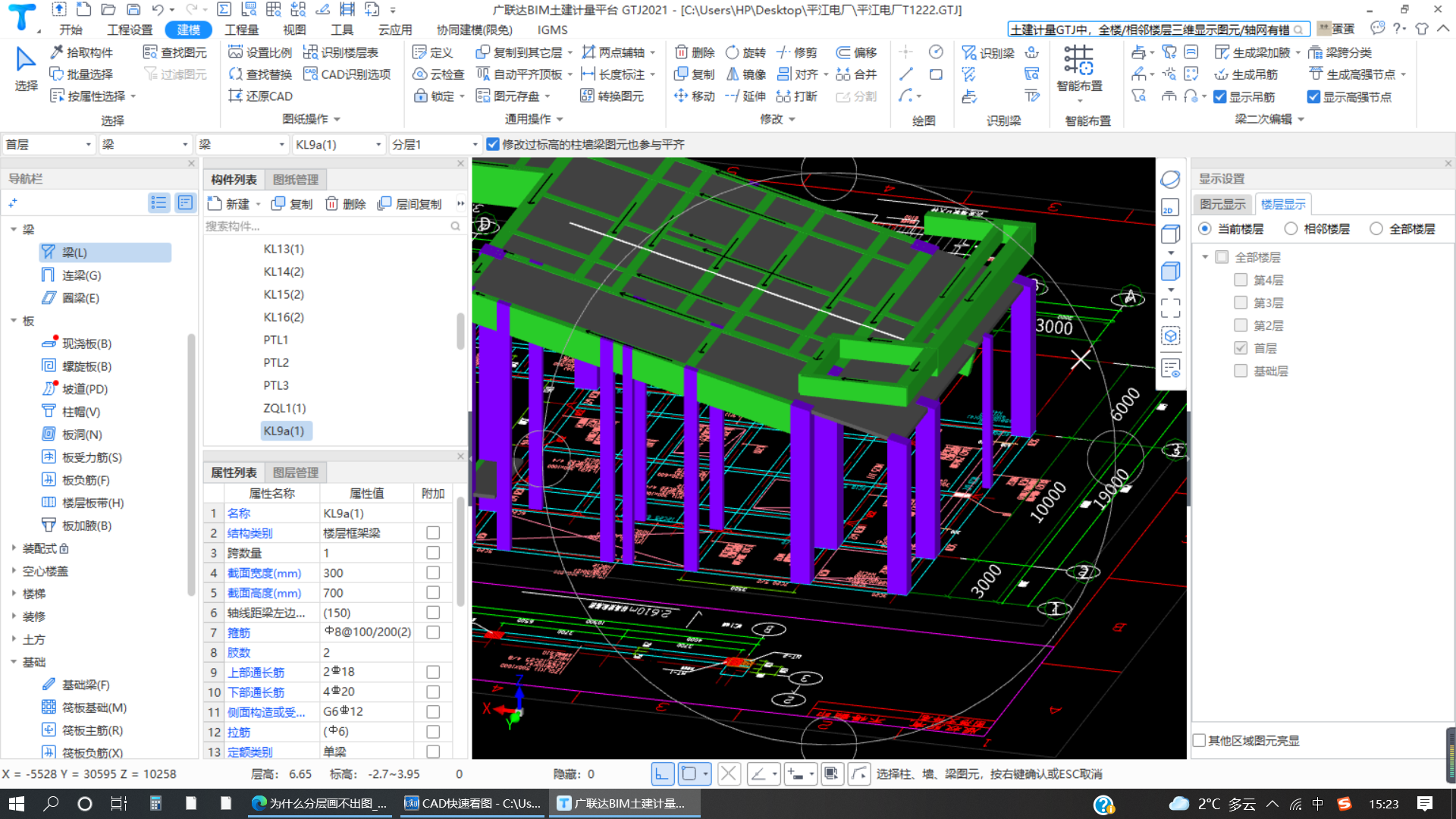Viewport: 1456px width, 819px height.
Task: Open the Edge browser taskbar window
Action: click(319, 804)
